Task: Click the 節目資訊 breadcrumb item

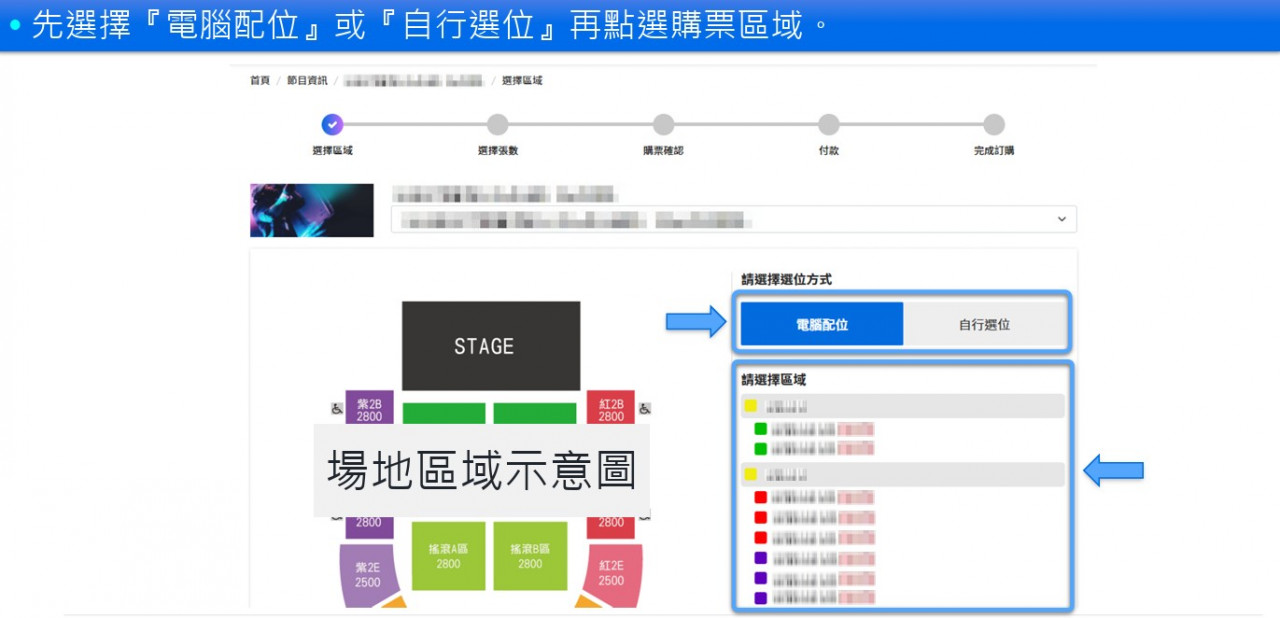Action: click(x=305, y=80)
